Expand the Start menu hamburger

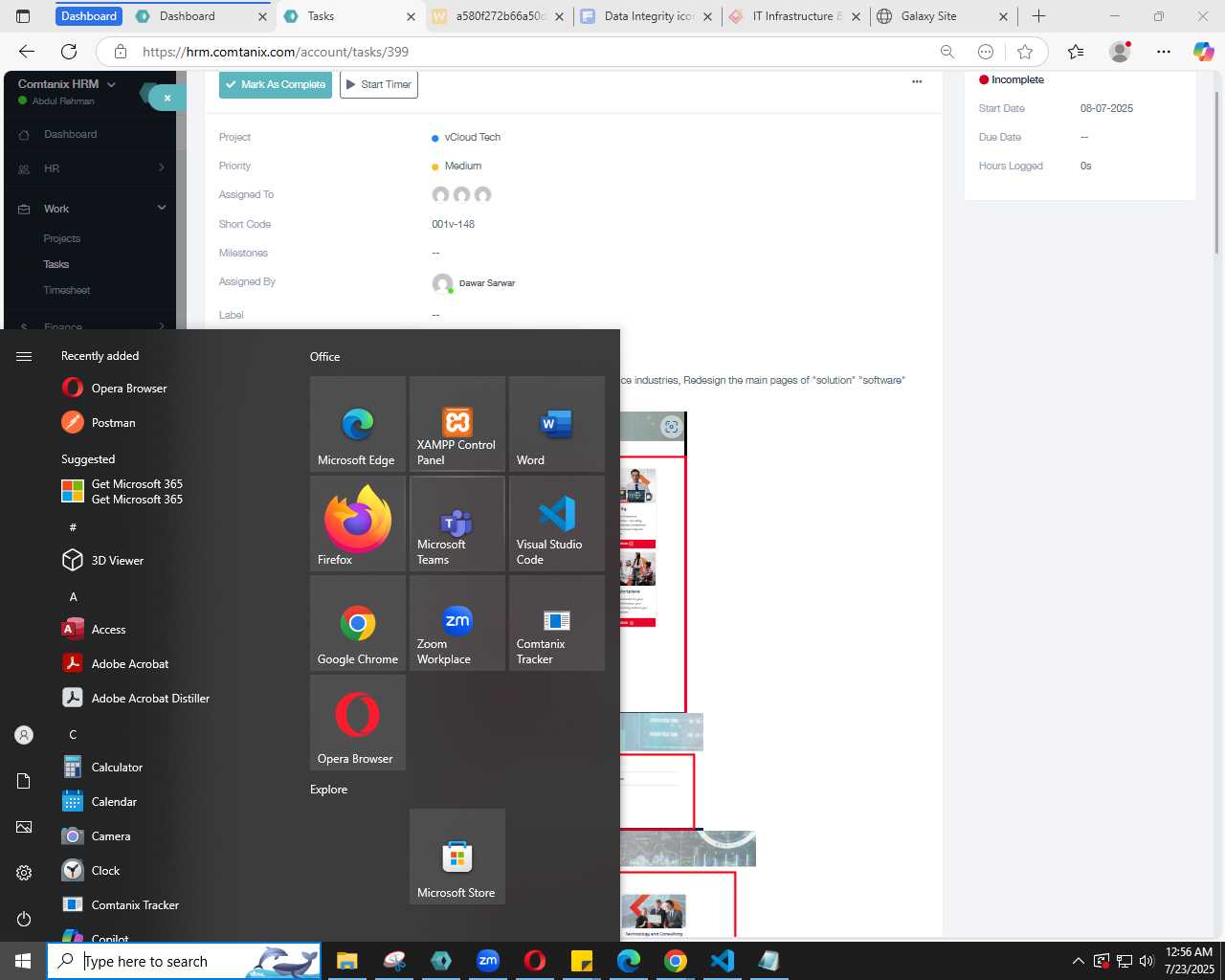[x=24, y=356]
